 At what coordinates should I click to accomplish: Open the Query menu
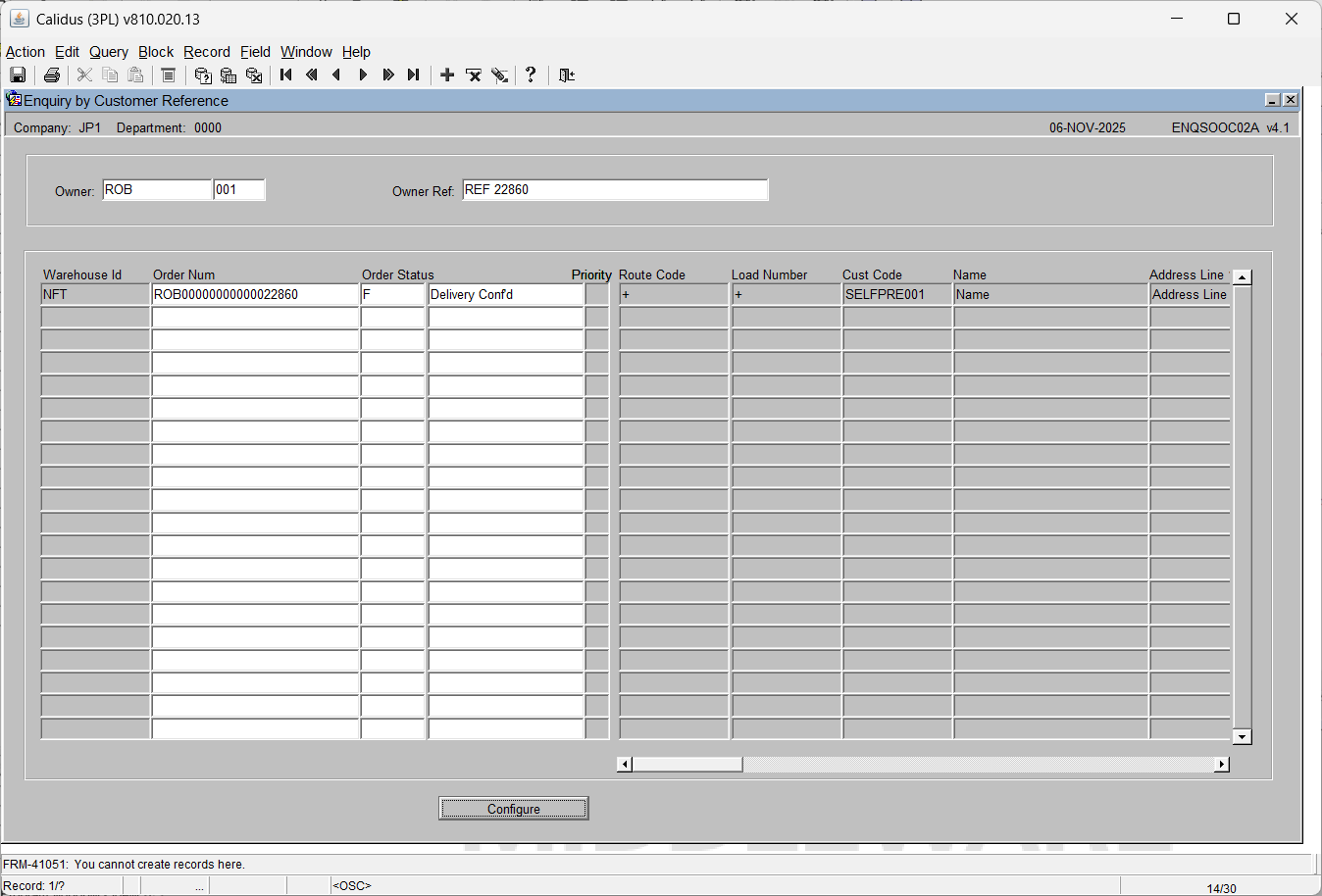pyautogui.click(x=108, y=52)
